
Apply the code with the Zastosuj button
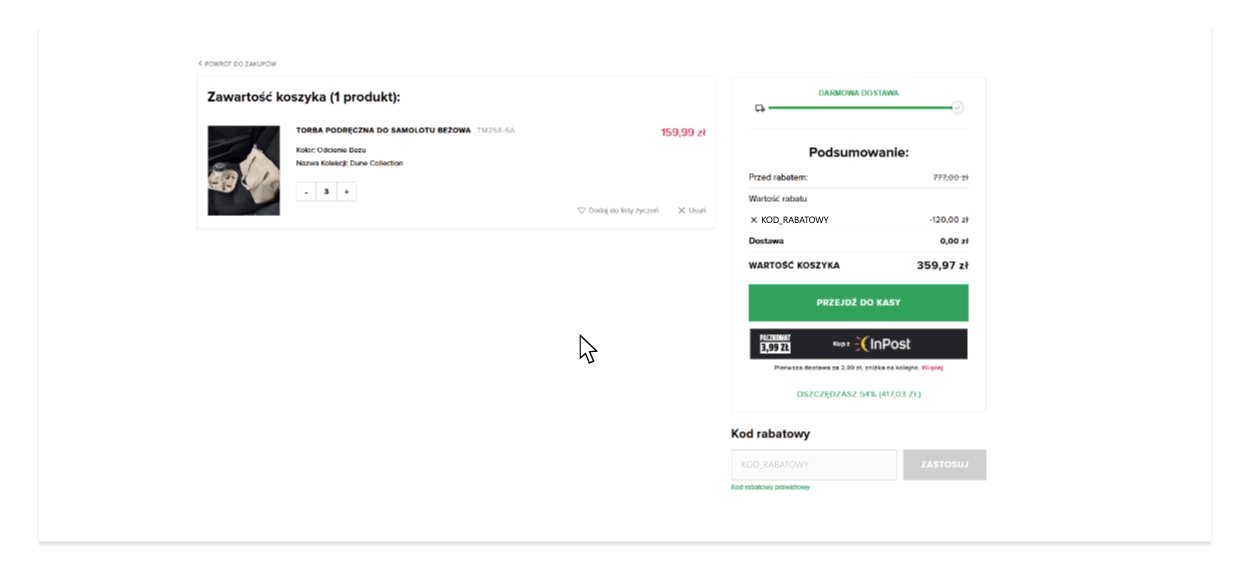pyautogui.click(x=944, y=464)
